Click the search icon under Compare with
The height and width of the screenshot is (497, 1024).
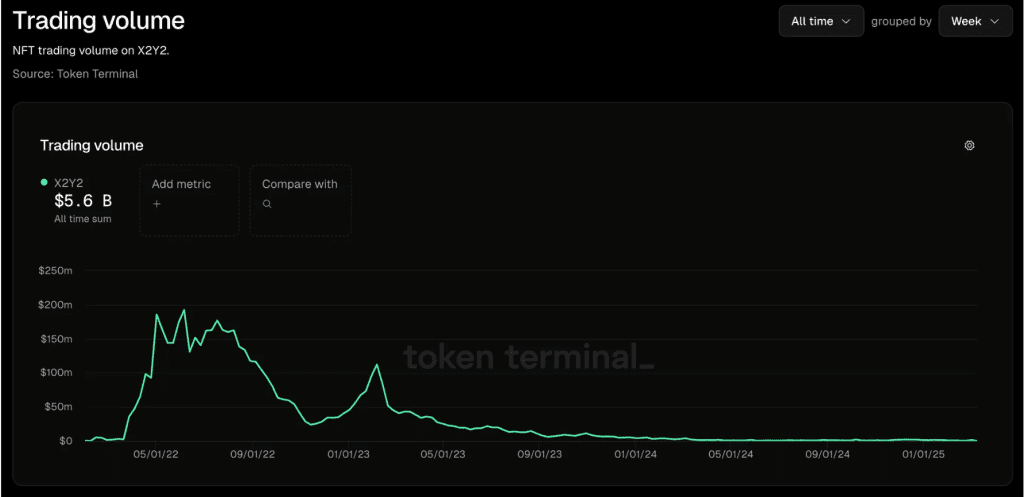coord(266,204)
